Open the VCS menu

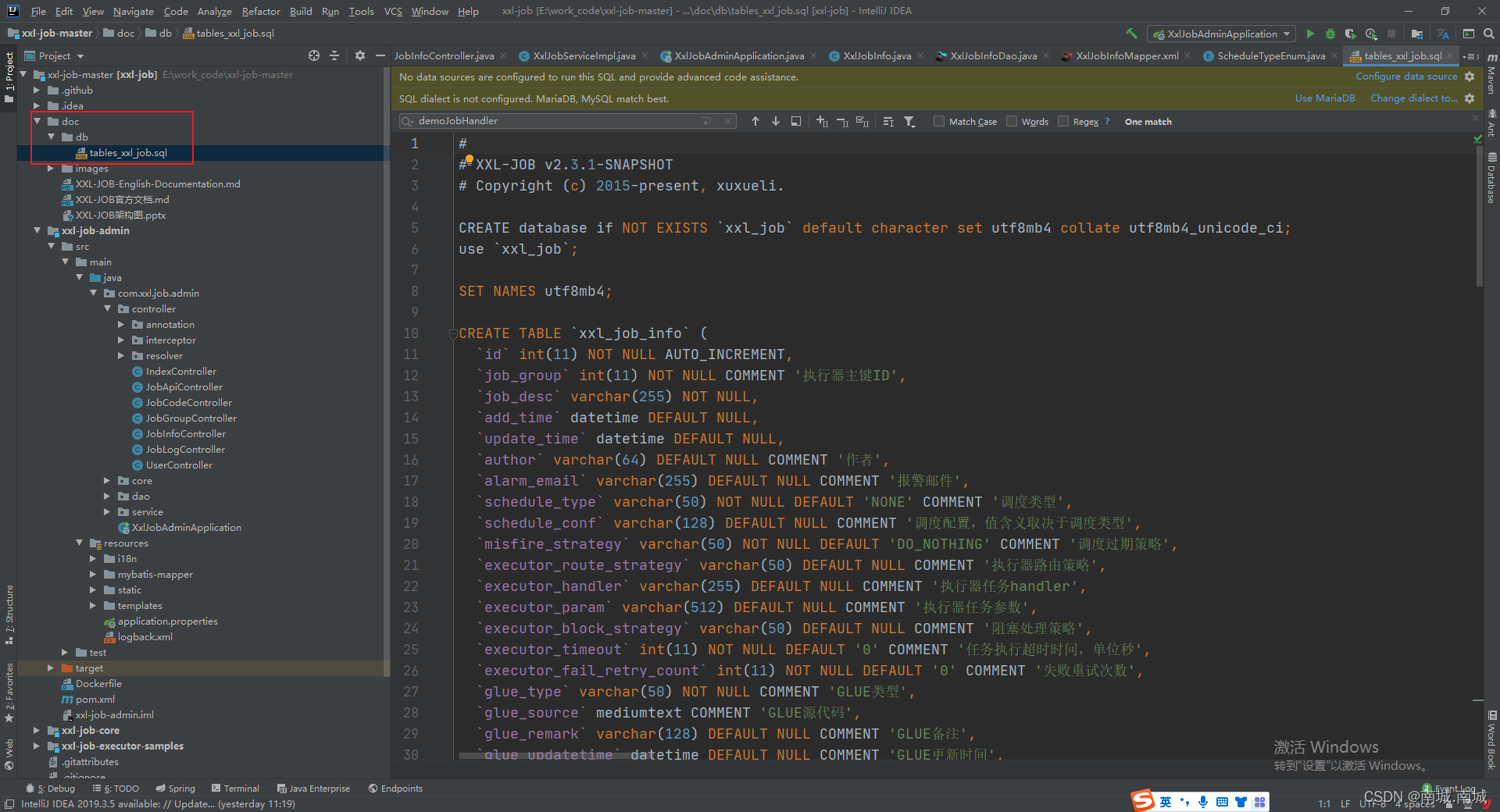coord(393,11)
